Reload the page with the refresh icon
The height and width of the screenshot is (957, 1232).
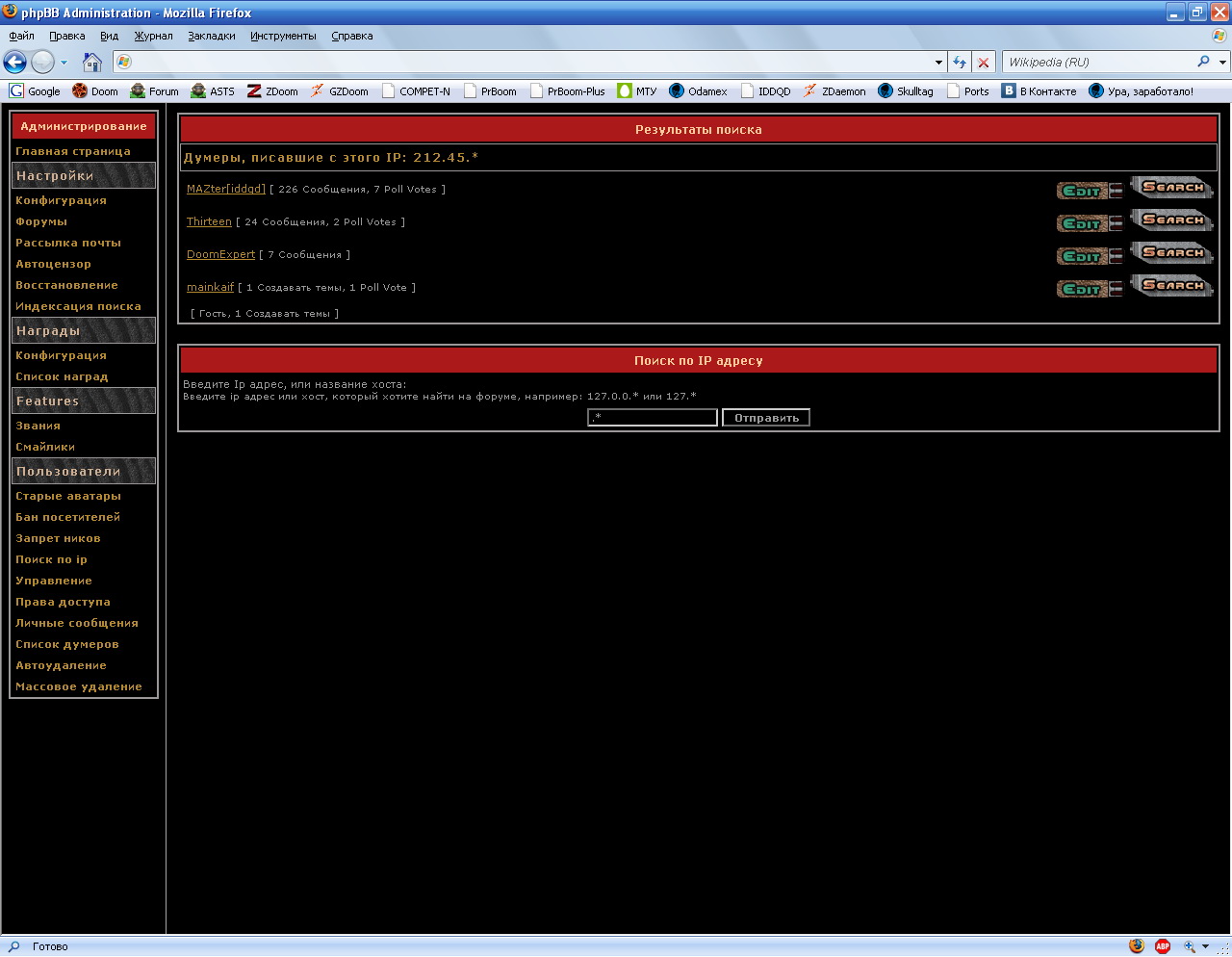tap(960, 63)
